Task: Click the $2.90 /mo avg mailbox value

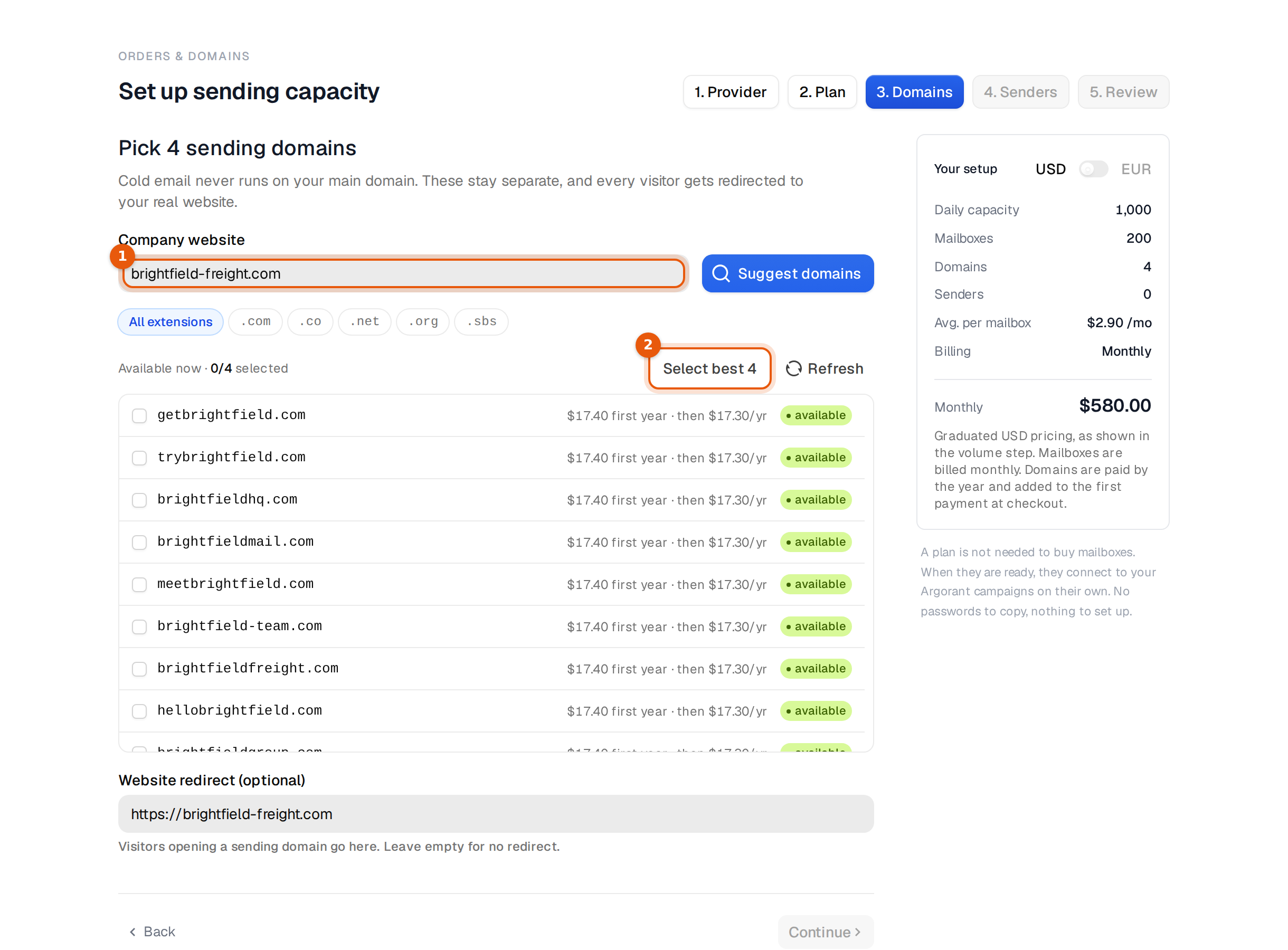Action: tap(1119, 323)
